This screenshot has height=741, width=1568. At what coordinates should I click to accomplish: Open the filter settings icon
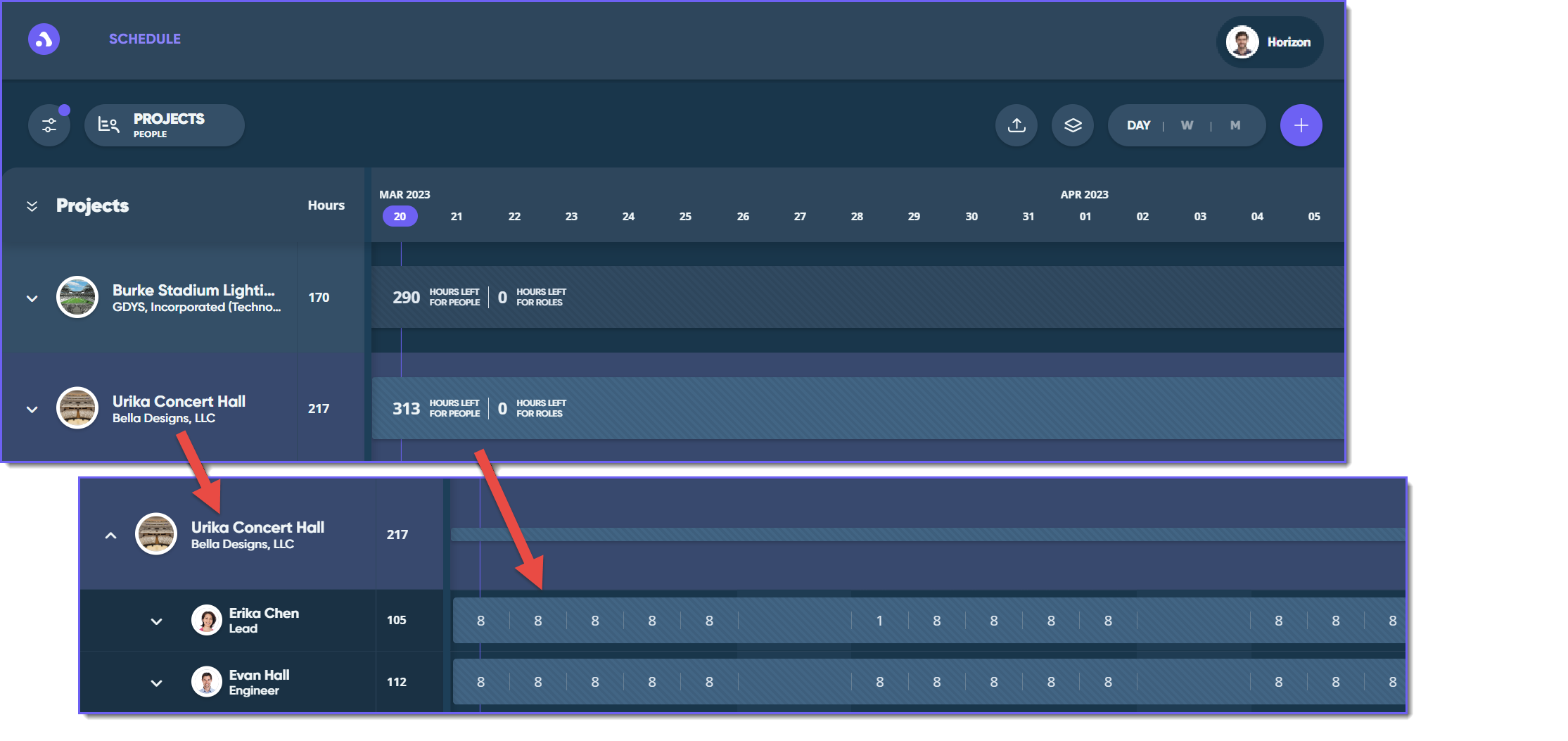coord(49,125)
